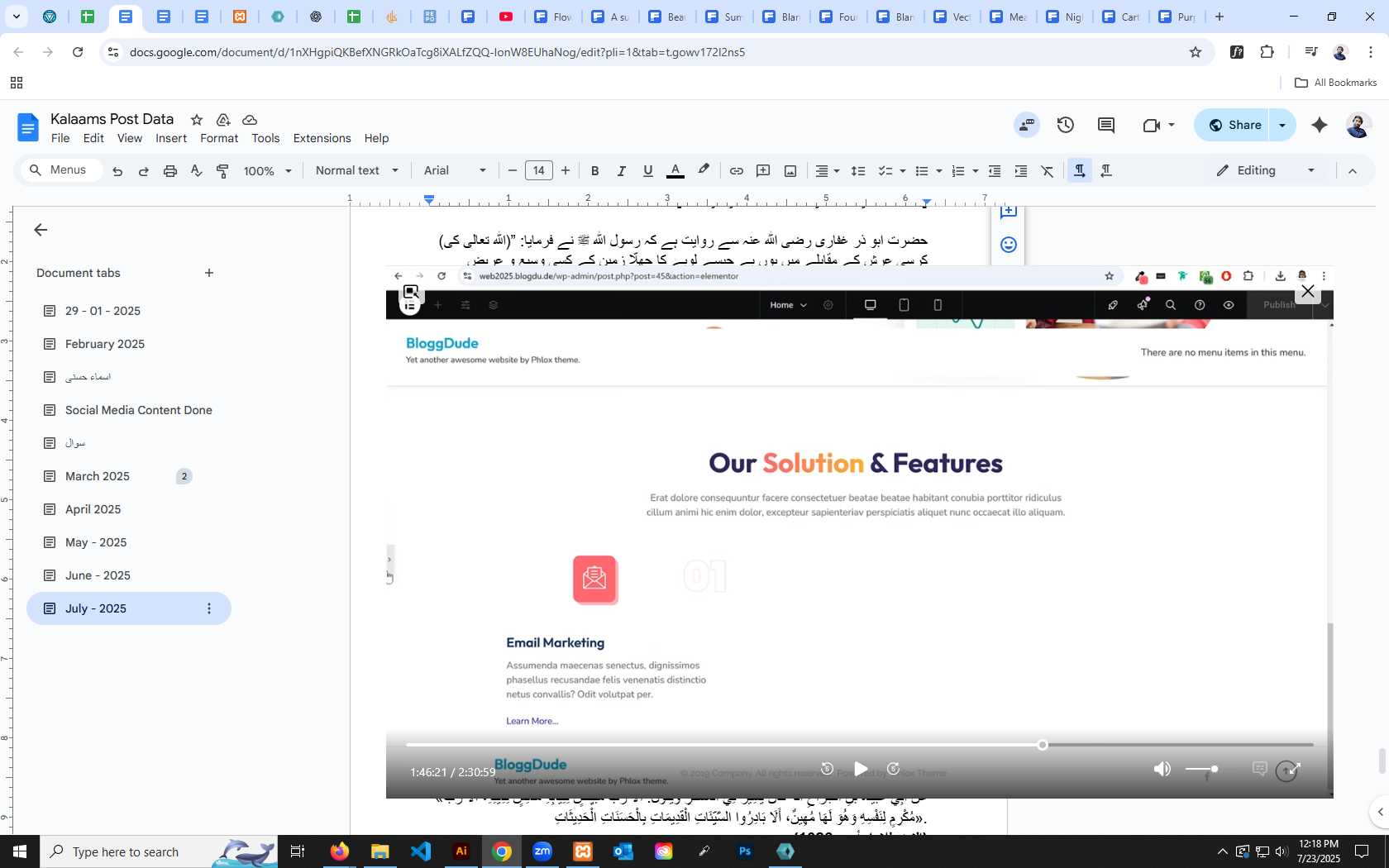Open highlight color picker
The width and height of the screenshot is (1389, 868).
(704, 171)
